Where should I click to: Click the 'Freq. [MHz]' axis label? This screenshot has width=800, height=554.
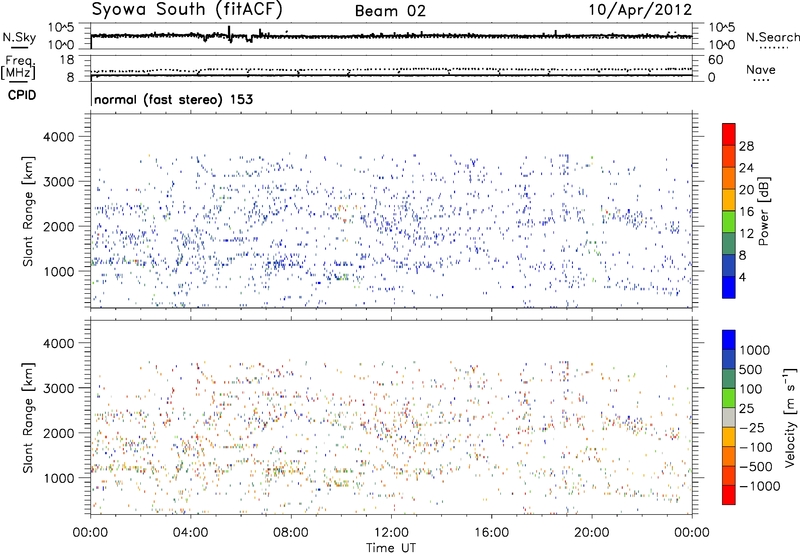click(x=18, y=67)
